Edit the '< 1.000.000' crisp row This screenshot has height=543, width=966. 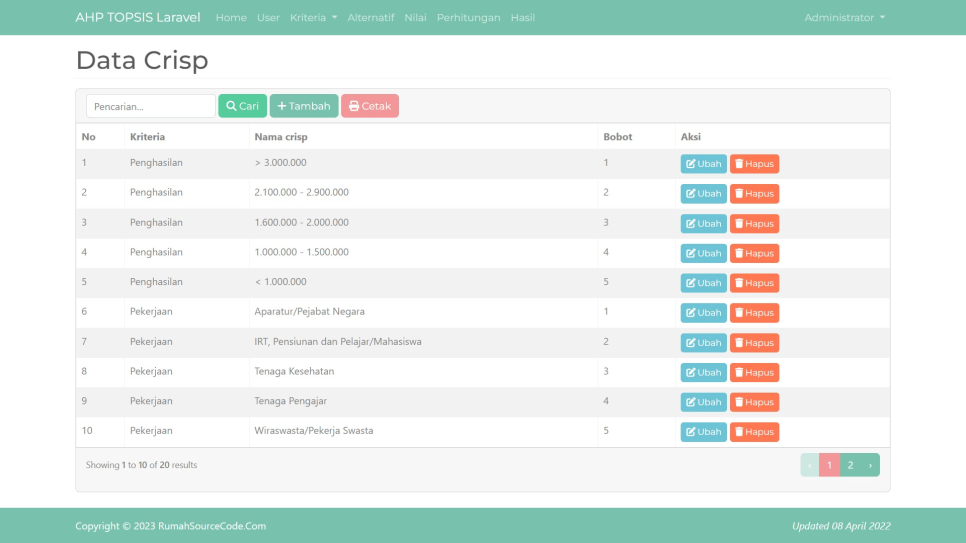coord(704,283)
